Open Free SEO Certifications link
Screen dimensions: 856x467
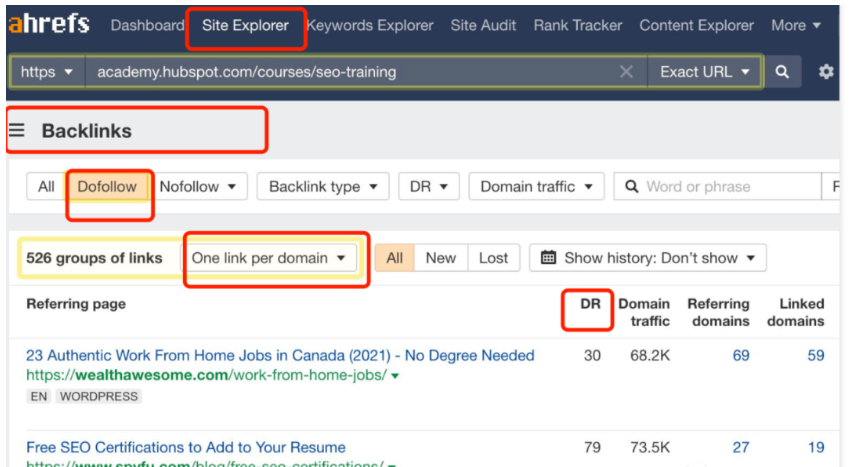coord(186,447)
